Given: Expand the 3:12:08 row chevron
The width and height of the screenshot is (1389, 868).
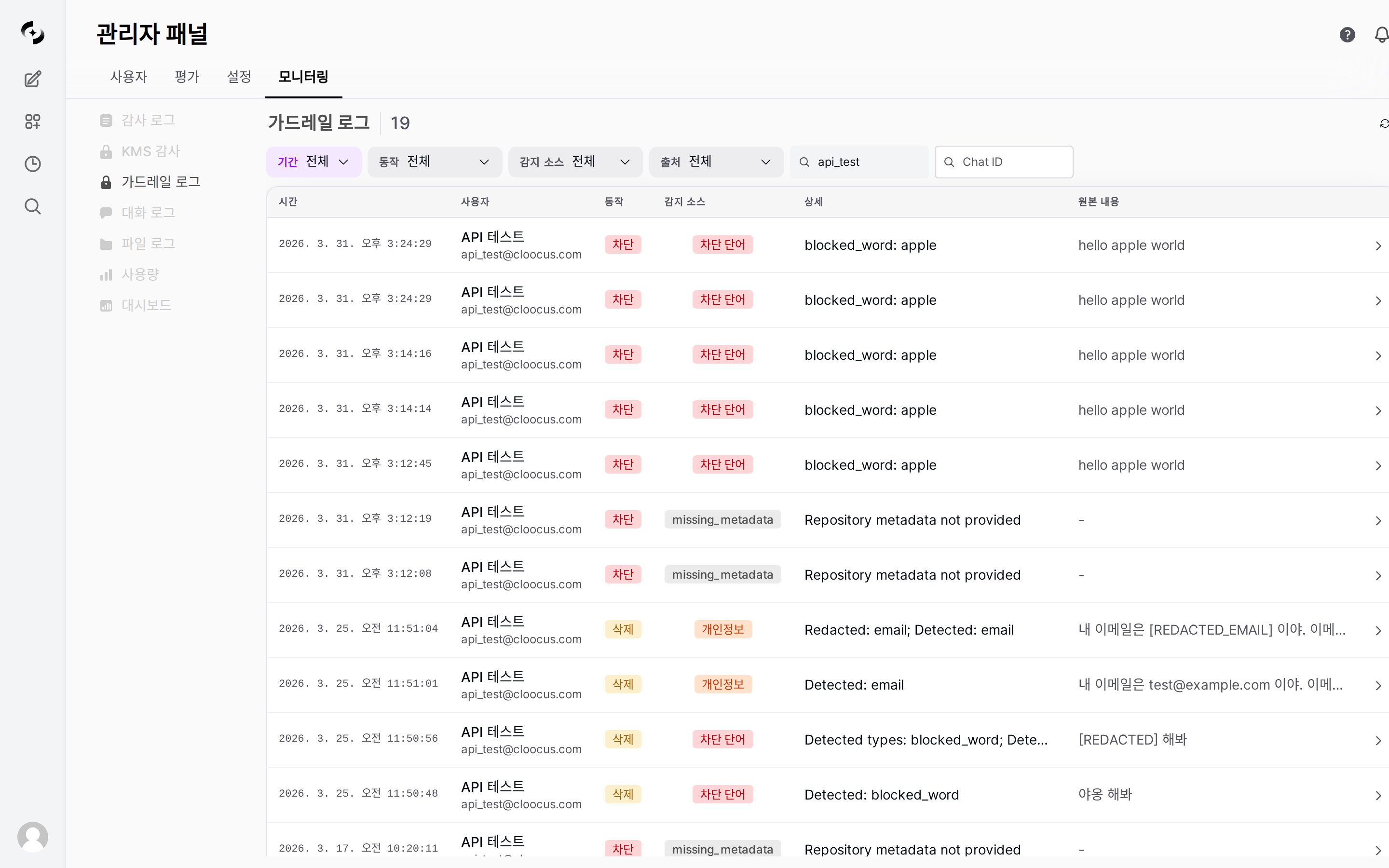Looking at the screenshot, I should click(x=1378, y=576).
